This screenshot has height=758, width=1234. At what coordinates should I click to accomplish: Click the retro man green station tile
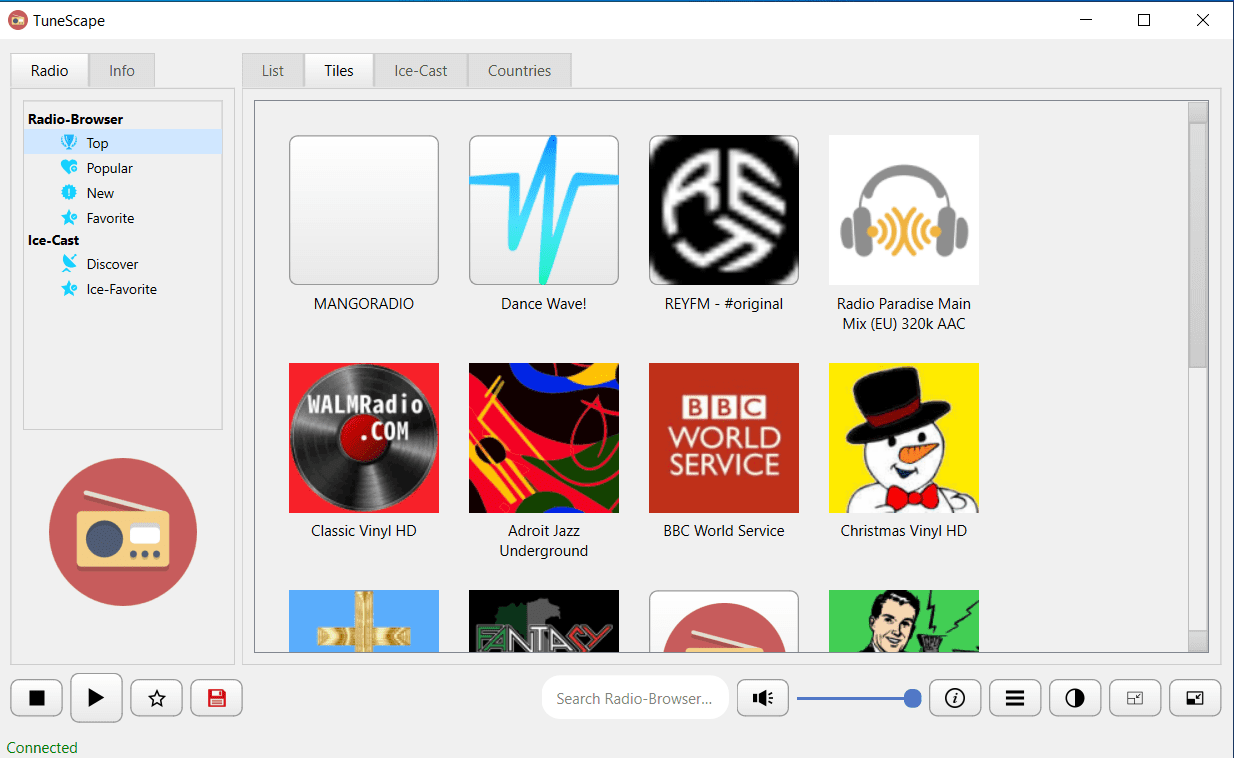tap(904, 621)
